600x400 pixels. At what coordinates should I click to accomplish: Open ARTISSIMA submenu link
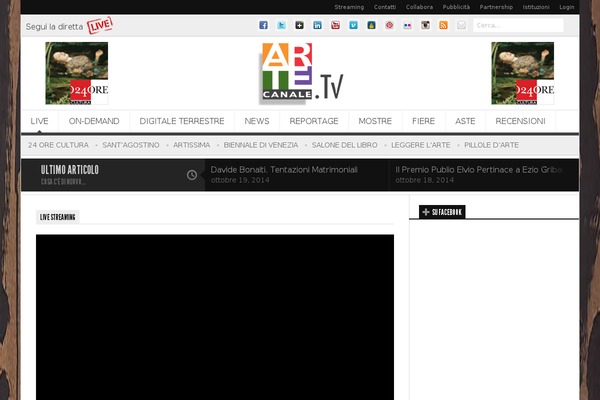[191, 145]
